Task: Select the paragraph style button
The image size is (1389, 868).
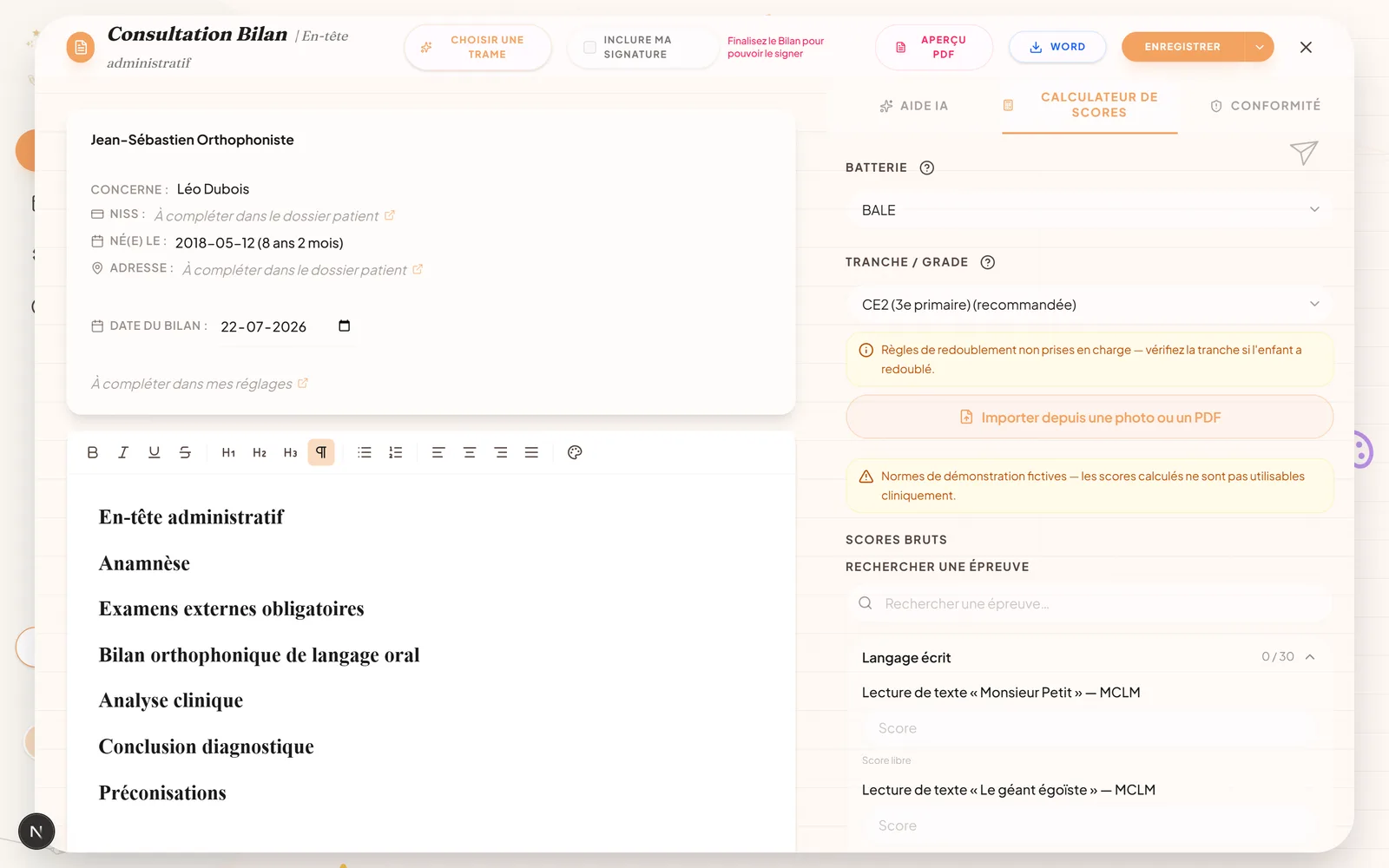Action: [321, 452]
